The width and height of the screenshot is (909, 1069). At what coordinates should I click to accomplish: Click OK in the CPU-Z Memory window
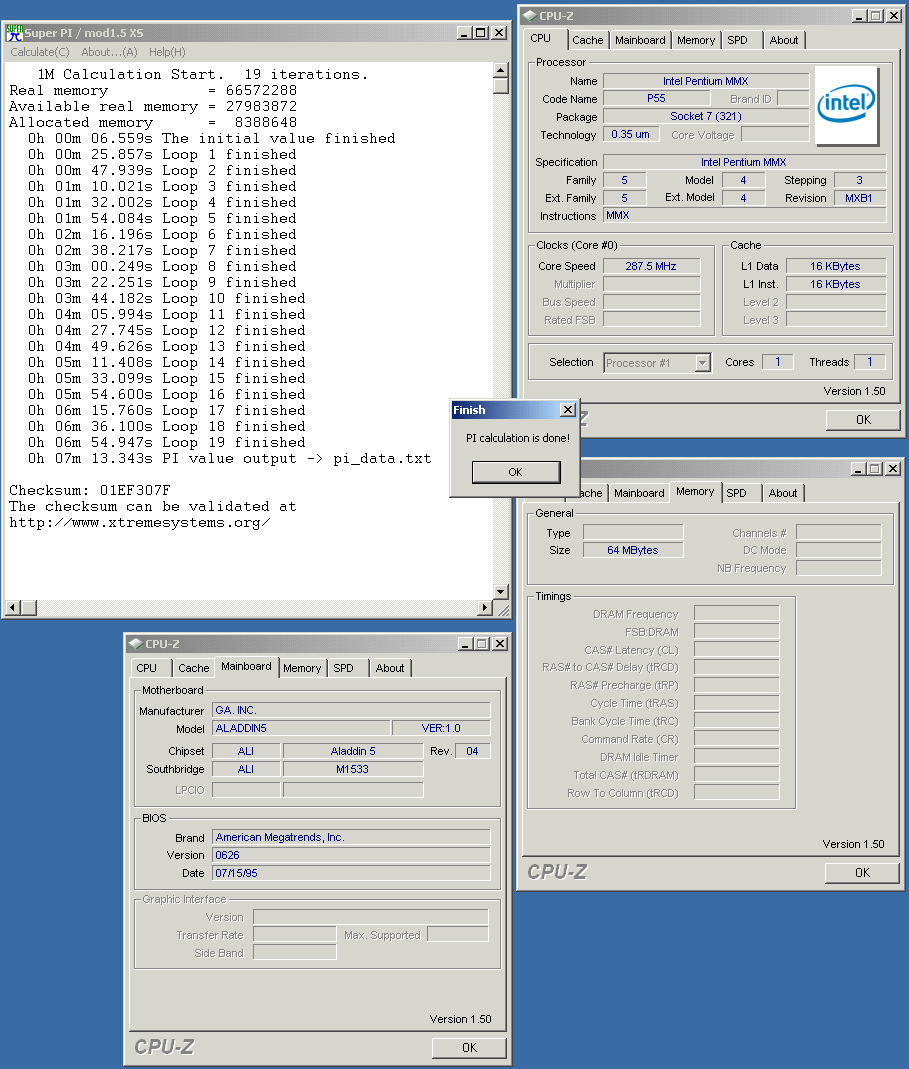click(862, 873)
